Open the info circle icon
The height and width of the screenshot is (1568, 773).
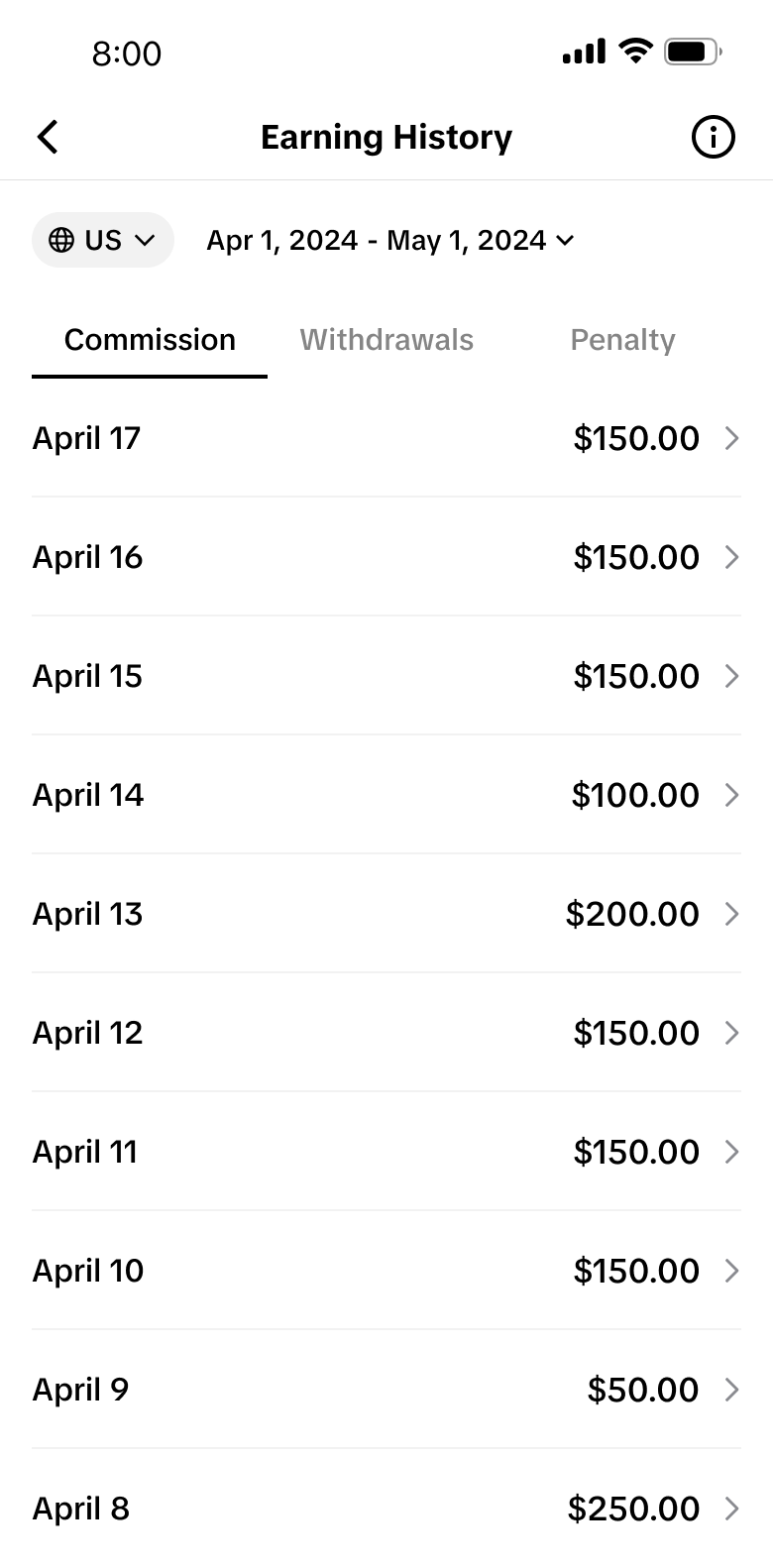[713, 137]
